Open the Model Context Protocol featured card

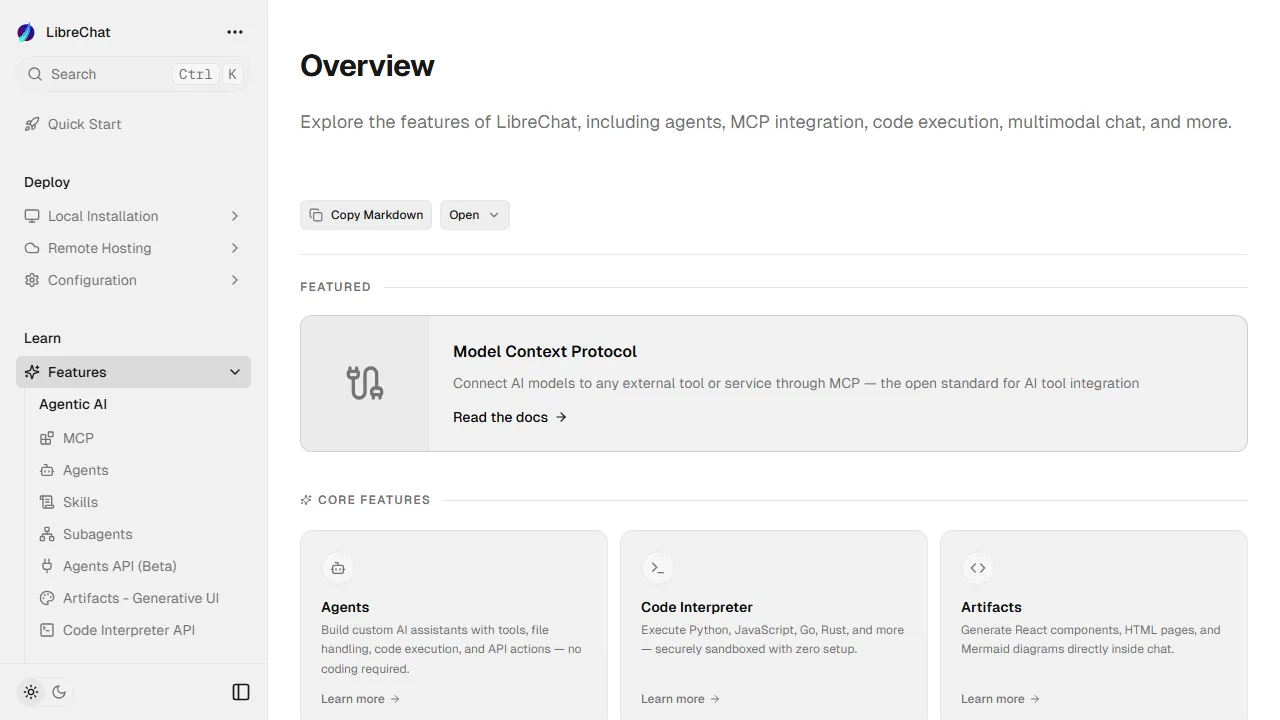pos(774,384)
